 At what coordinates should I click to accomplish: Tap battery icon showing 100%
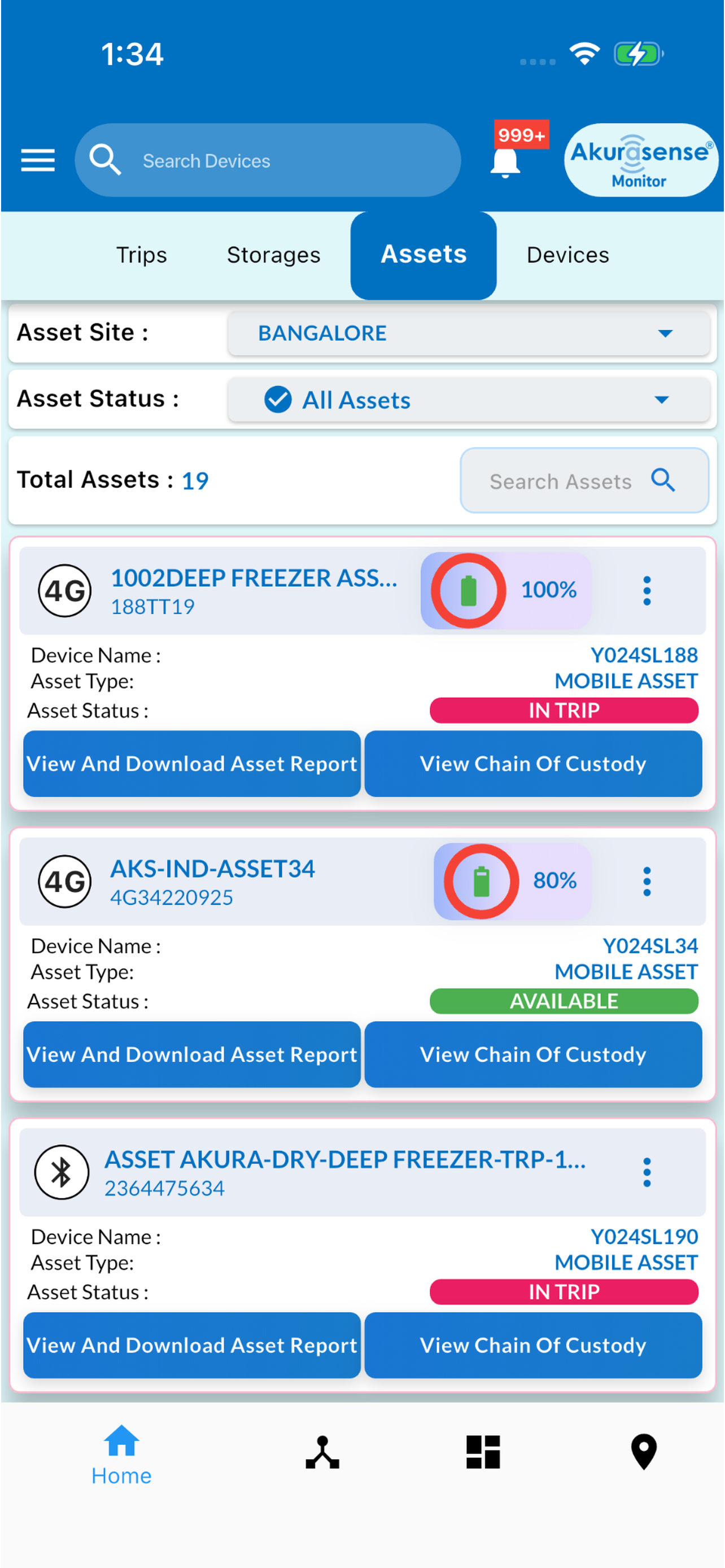click(468, 590)
